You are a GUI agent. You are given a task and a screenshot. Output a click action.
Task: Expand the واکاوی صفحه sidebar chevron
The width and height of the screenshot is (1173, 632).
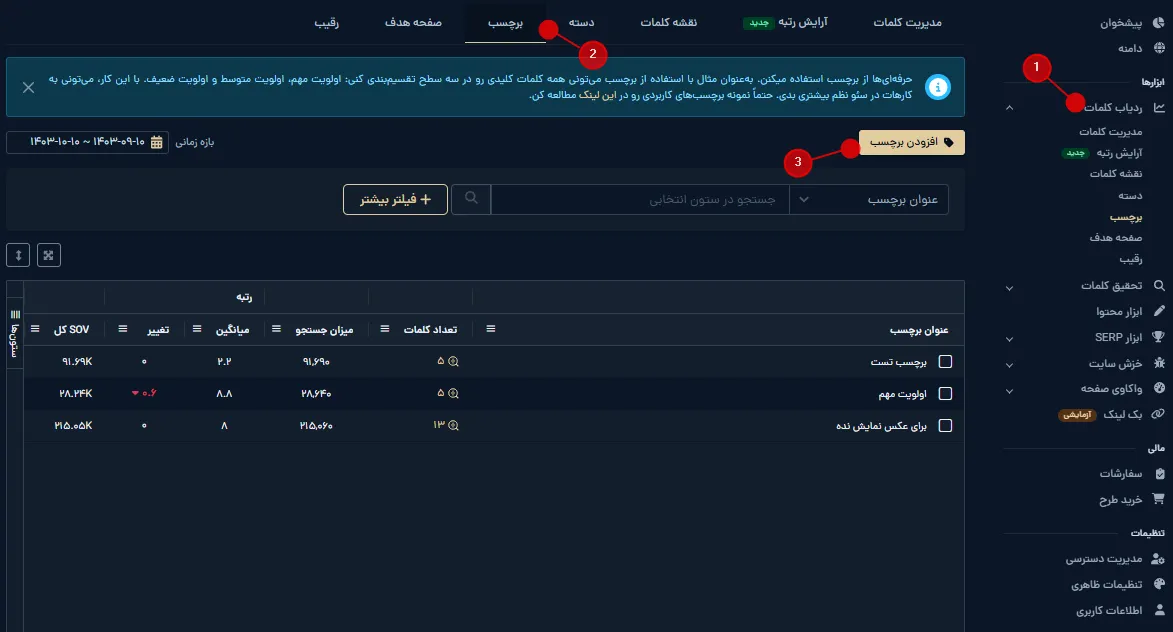(1009, 391)
